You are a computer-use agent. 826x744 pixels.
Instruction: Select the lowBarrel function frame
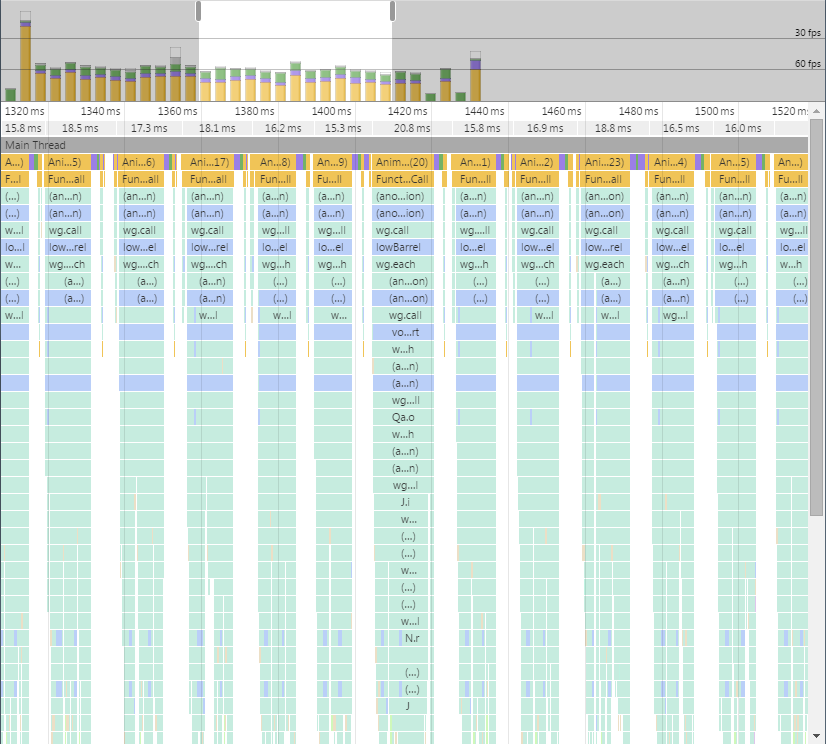click(405, 247)
